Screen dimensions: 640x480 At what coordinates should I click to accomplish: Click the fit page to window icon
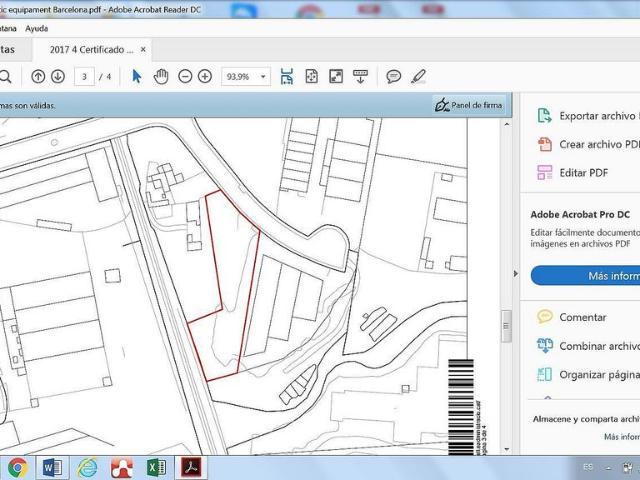311,76
